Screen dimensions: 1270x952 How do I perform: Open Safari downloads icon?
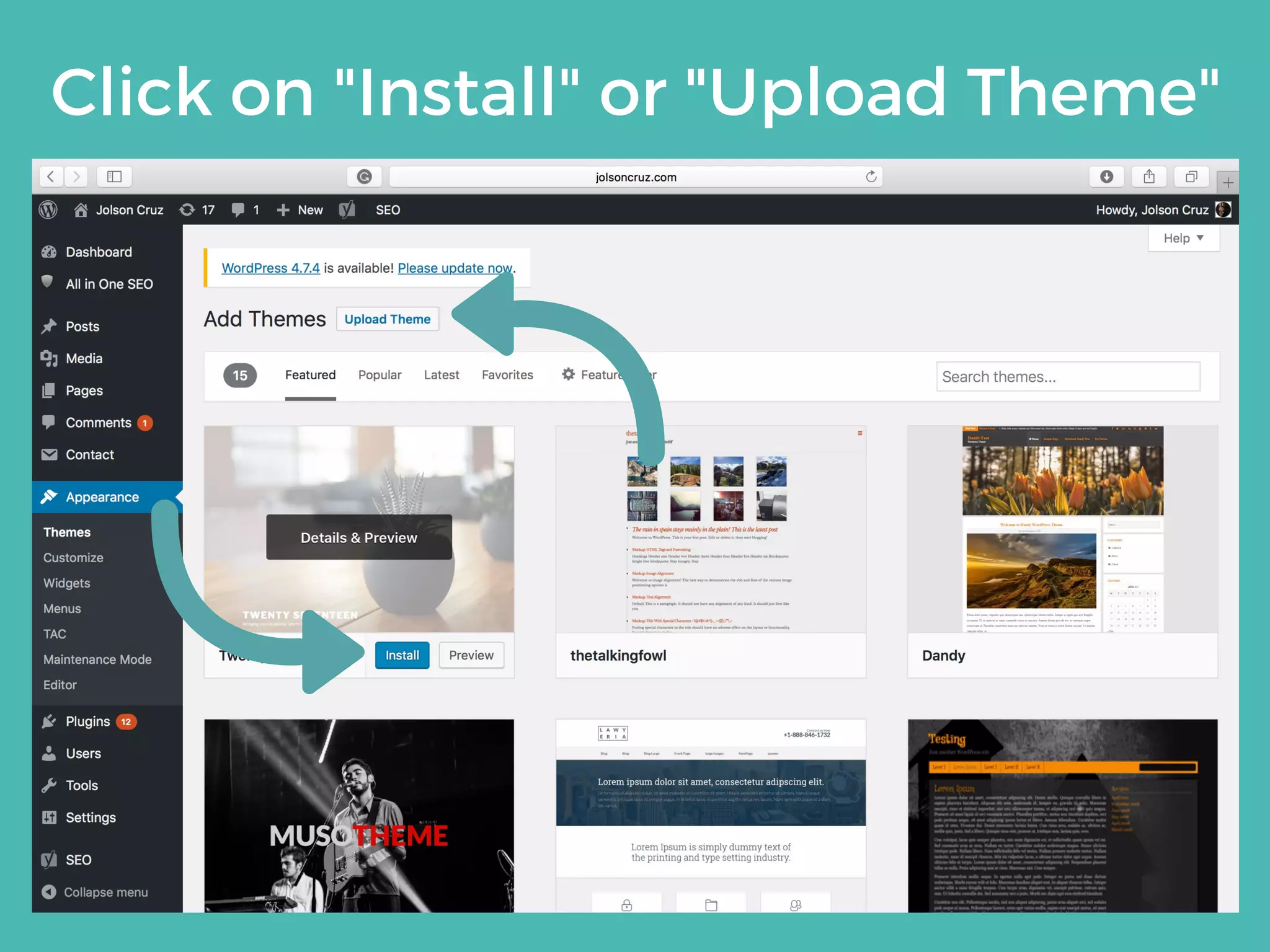point(1106,177)
